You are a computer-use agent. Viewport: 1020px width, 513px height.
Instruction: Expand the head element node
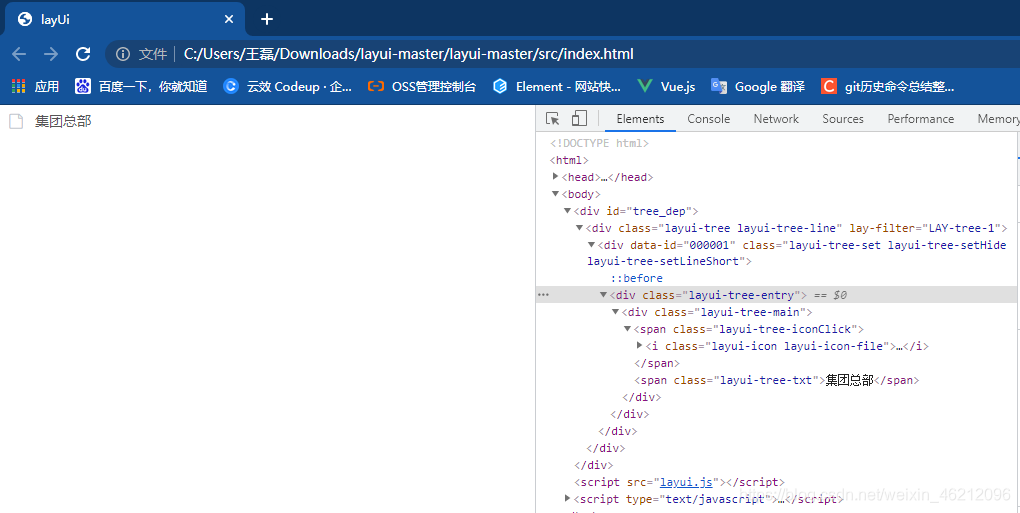click(556, 176)
